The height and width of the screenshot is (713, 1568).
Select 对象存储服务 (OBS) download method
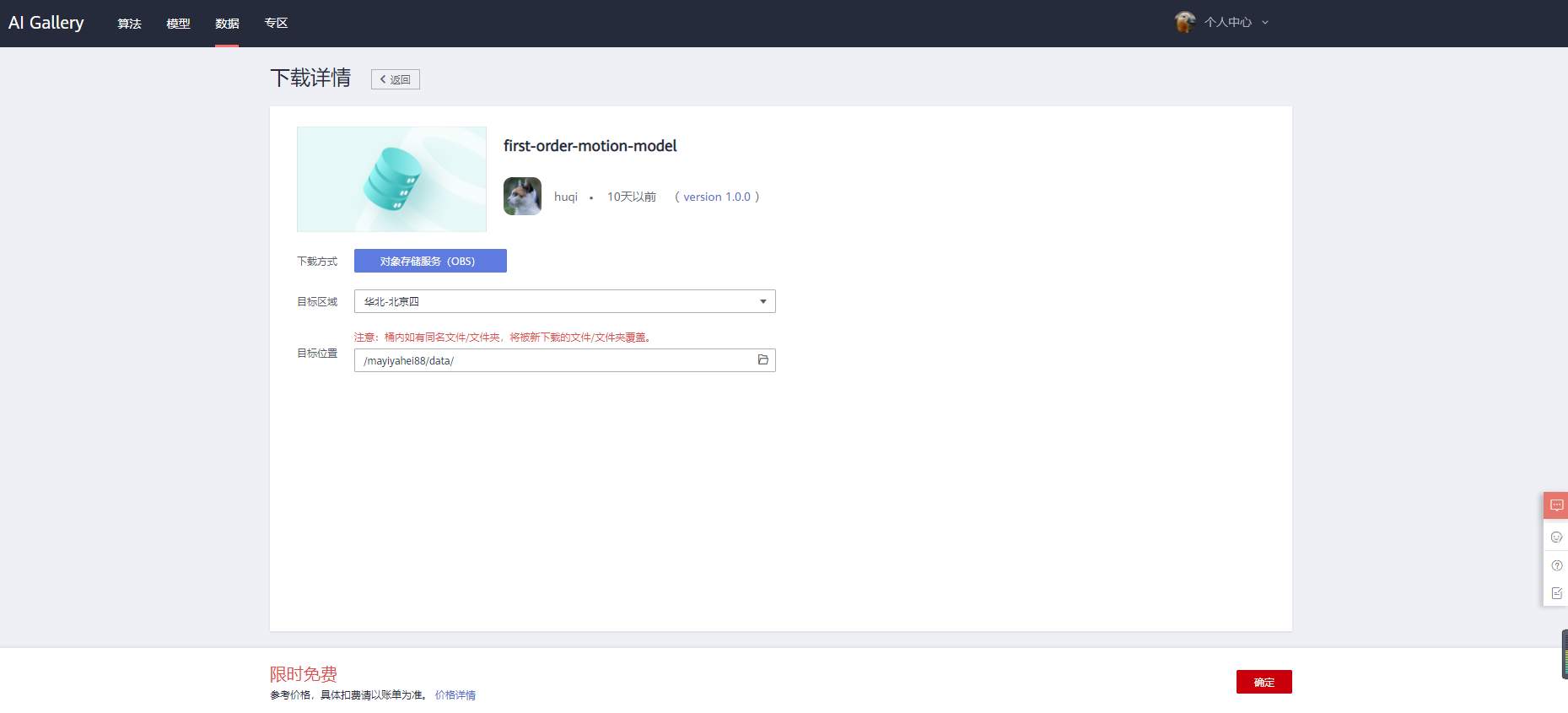point(430,261)
